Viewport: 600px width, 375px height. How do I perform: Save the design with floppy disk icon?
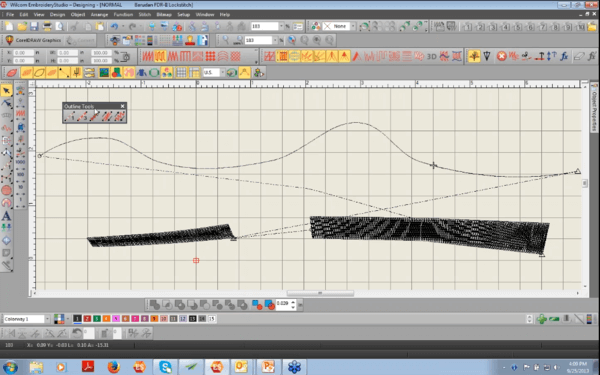tap(34, 26)
